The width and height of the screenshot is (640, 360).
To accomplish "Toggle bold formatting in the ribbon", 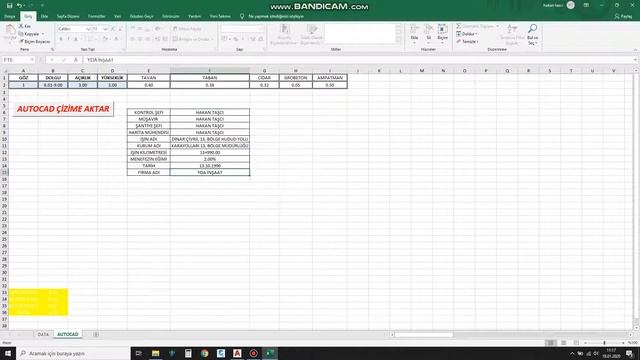I will pos(61,39).
